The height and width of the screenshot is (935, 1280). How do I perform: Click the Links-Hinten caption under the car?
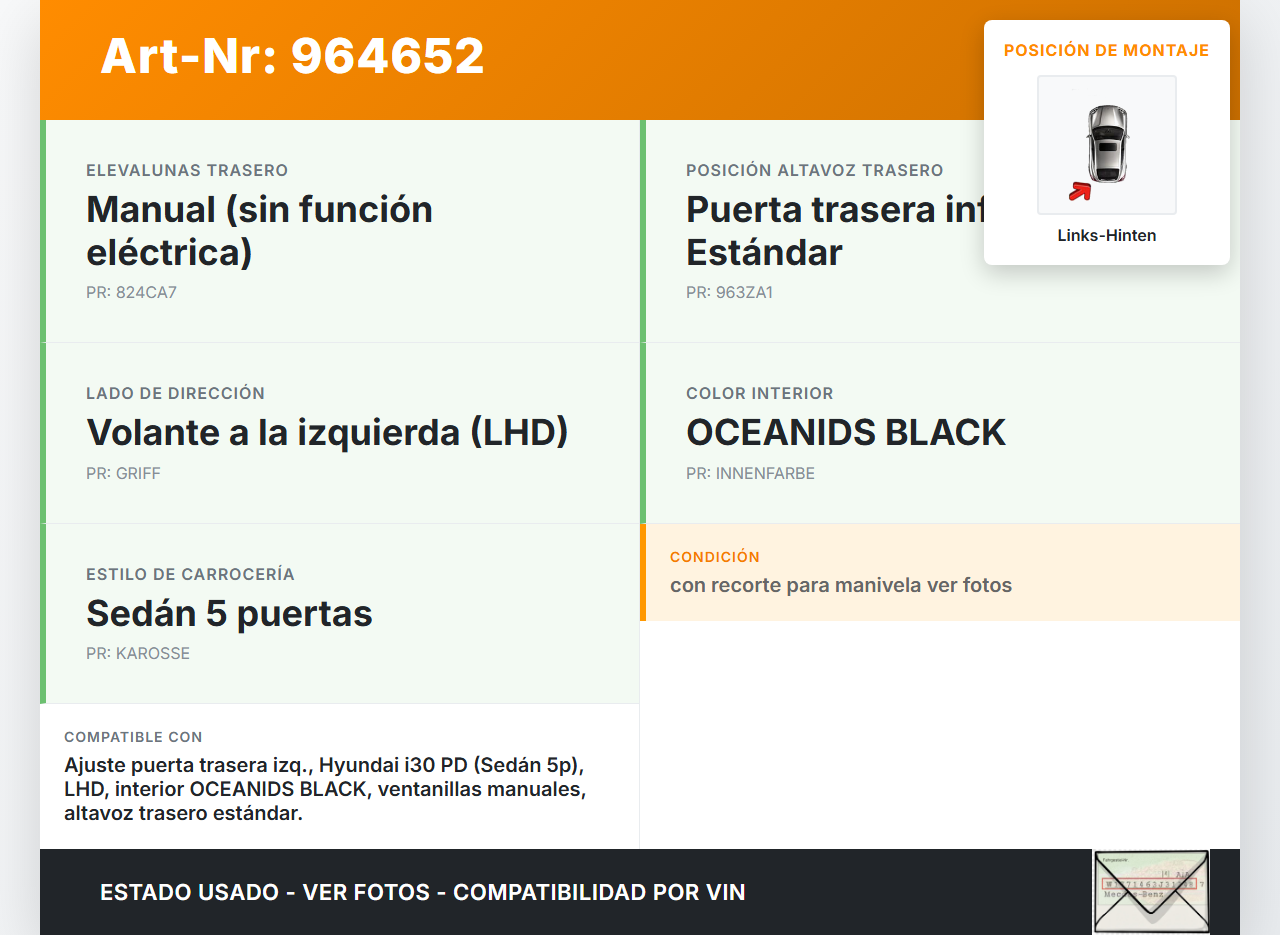pyautogui.click(x=1107, y=236)
